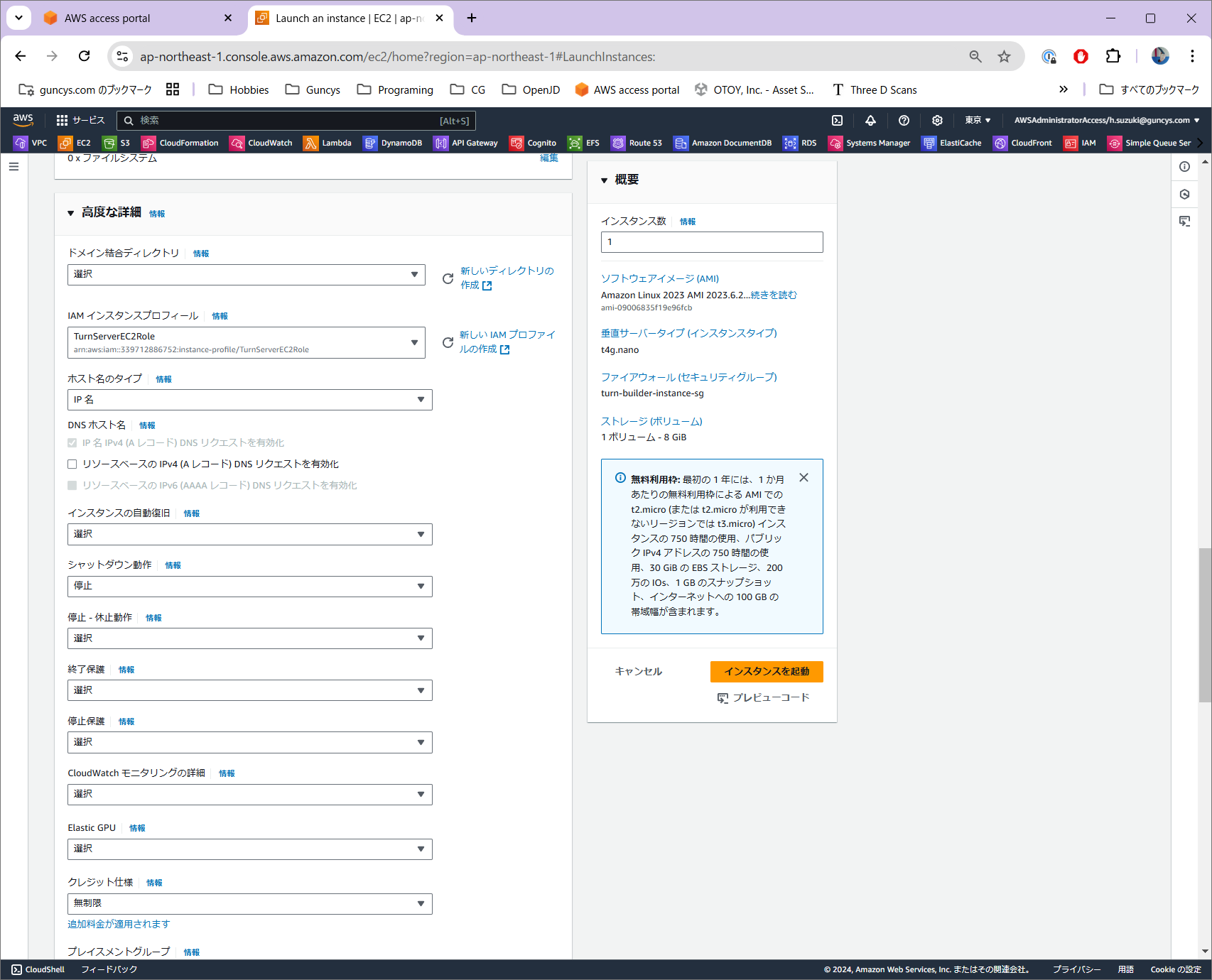The image size is (1212, 980).
Task: Open the browser extensions puzzle icon
Action: (x=1113, y=57)
